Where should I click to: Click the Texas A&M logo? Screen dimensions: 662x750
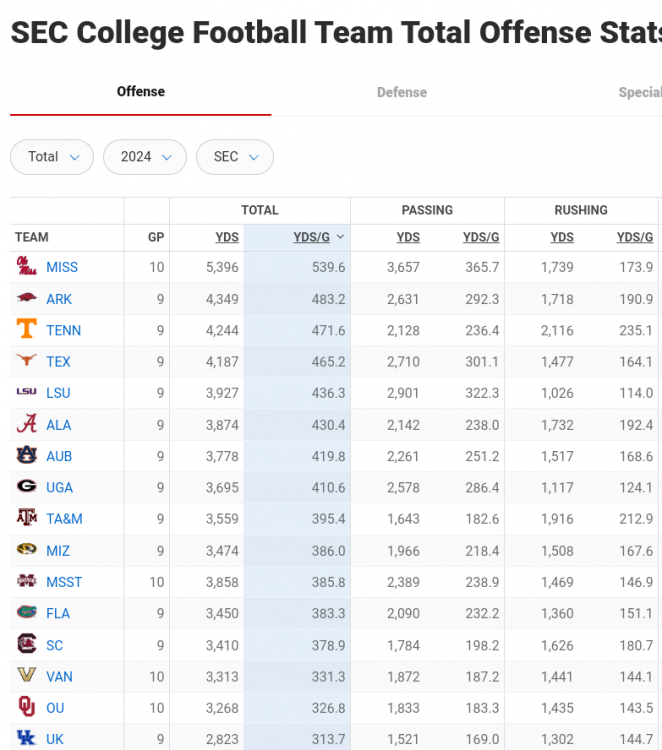tap(27, 518)
